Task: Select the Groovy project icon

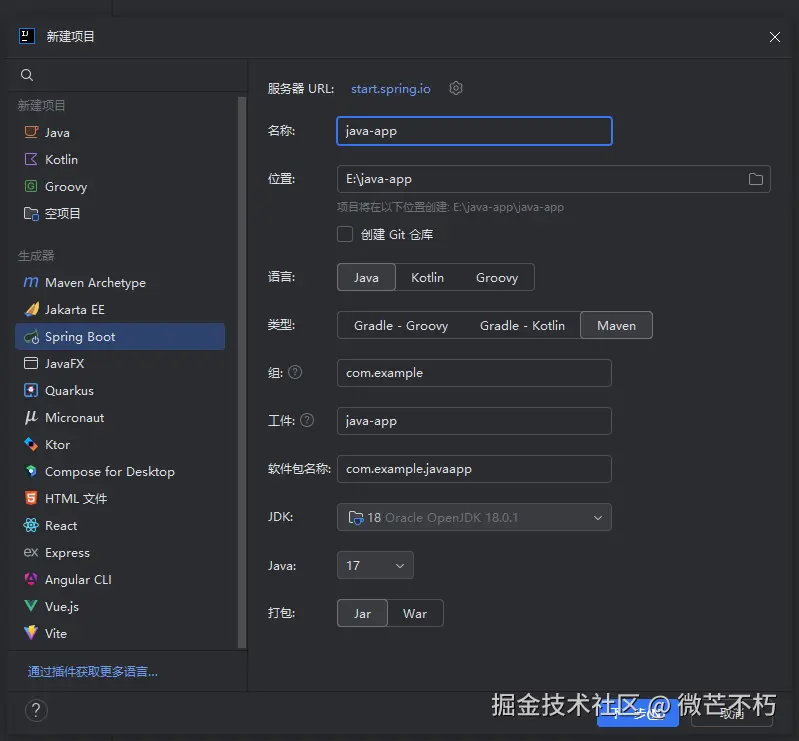Action: 31,187
